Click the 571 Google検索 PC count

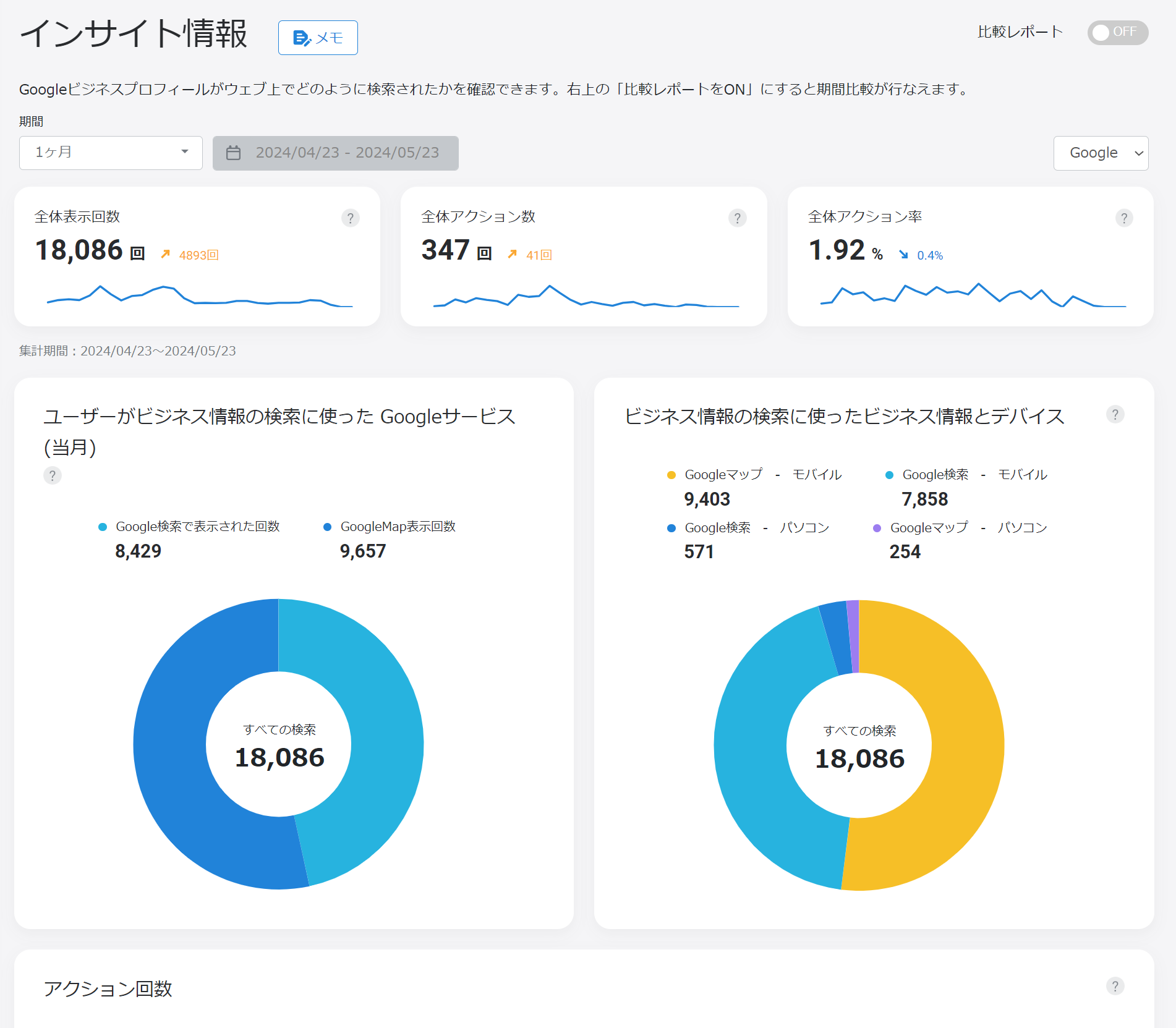pos(699,551)
